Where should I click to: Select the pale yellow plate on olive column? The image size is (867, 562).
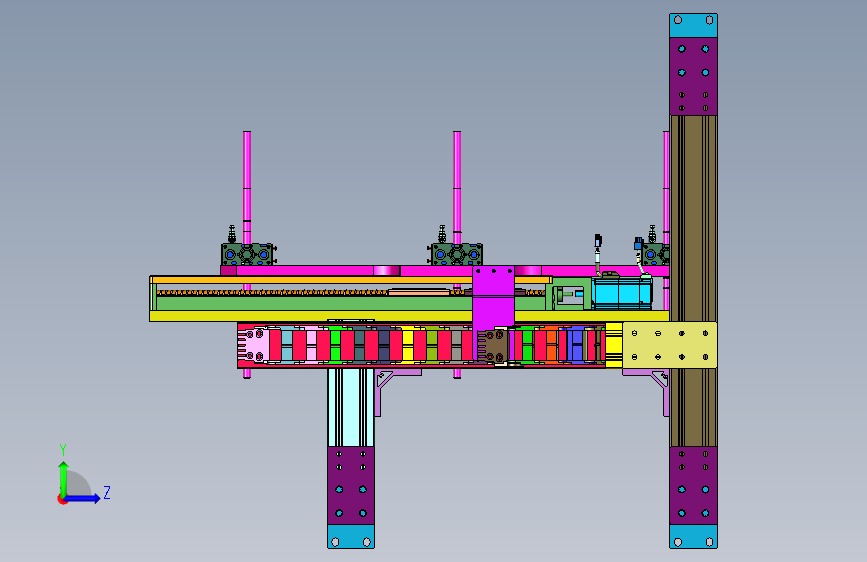[x=670, y=345]
